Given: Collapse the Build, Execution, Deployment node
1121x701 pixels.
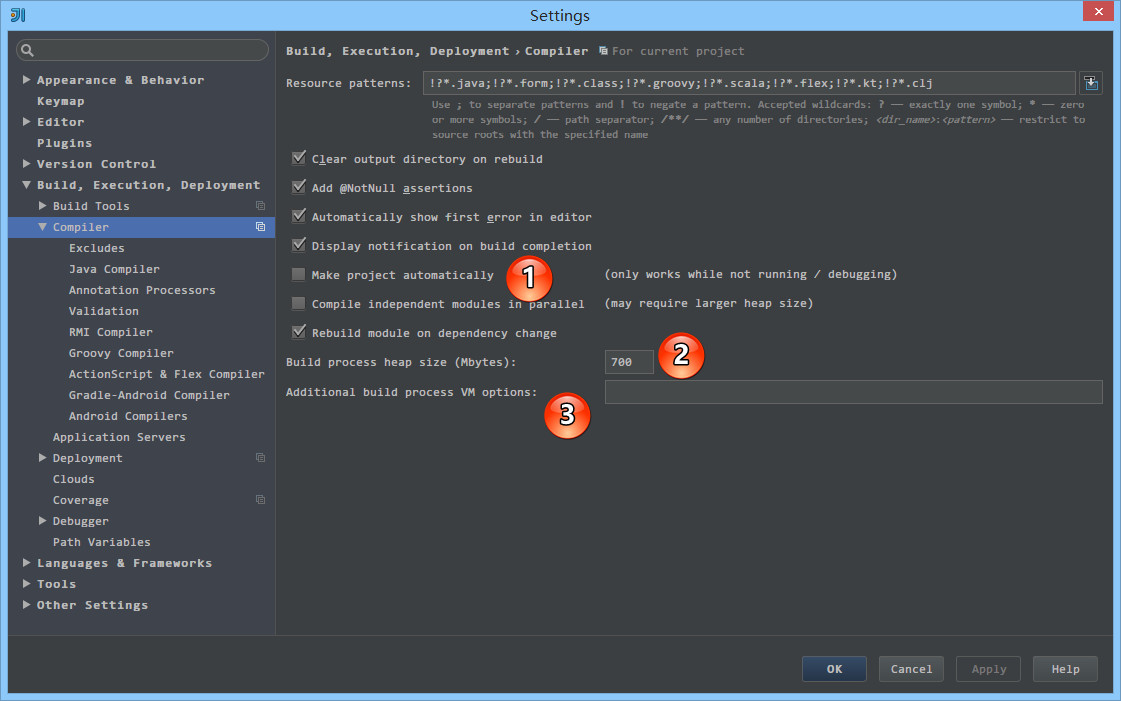Looking at the screenshot, I should (x=26, y=185).
